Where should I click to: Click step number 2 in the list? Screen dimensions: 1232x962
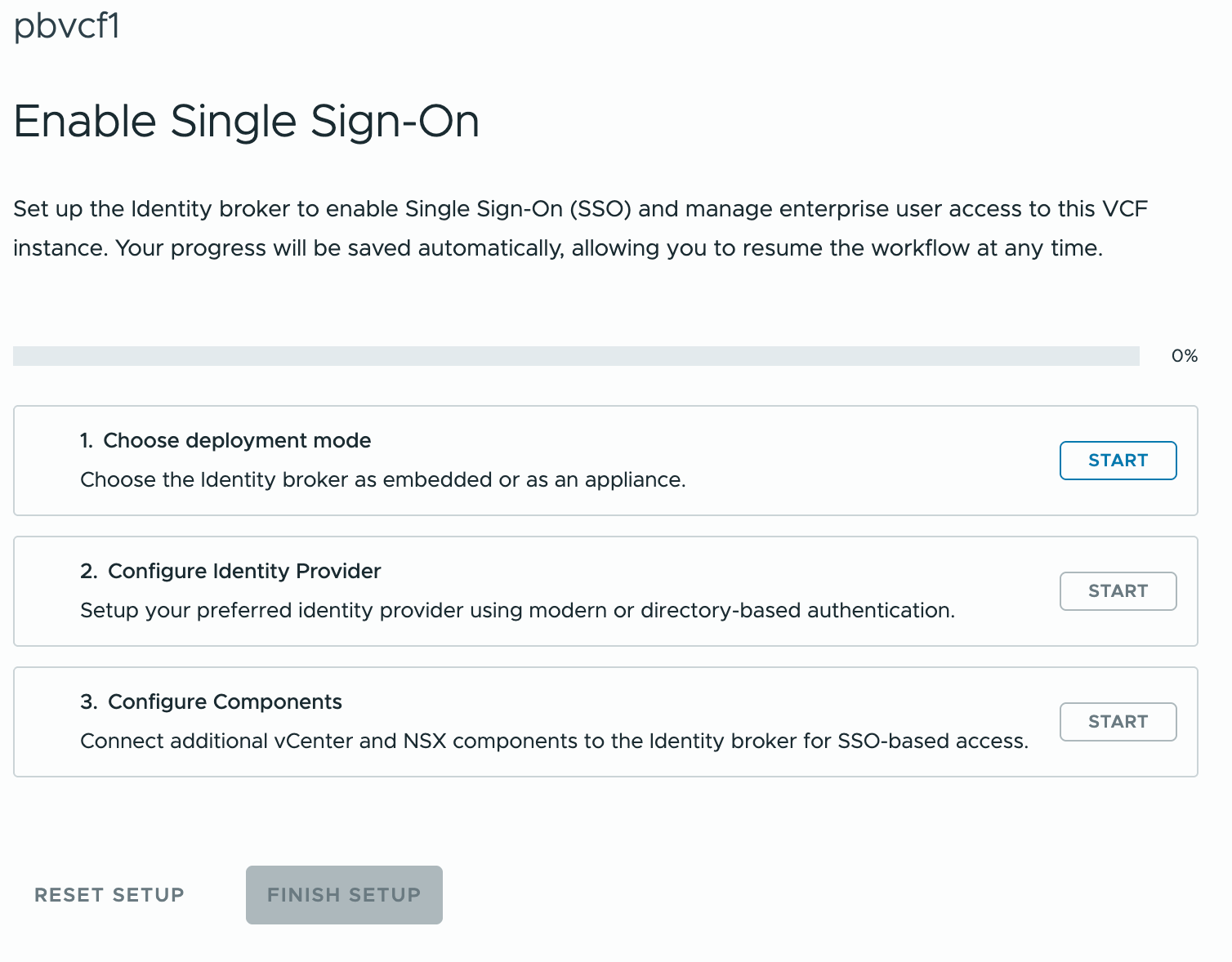(x=88, y=572)
